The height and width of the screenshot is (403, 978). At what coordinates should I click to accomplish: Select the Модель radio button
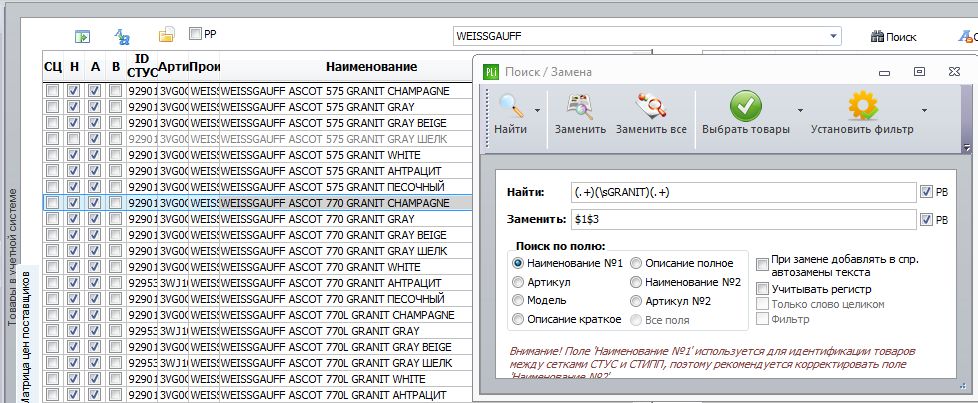518,301
